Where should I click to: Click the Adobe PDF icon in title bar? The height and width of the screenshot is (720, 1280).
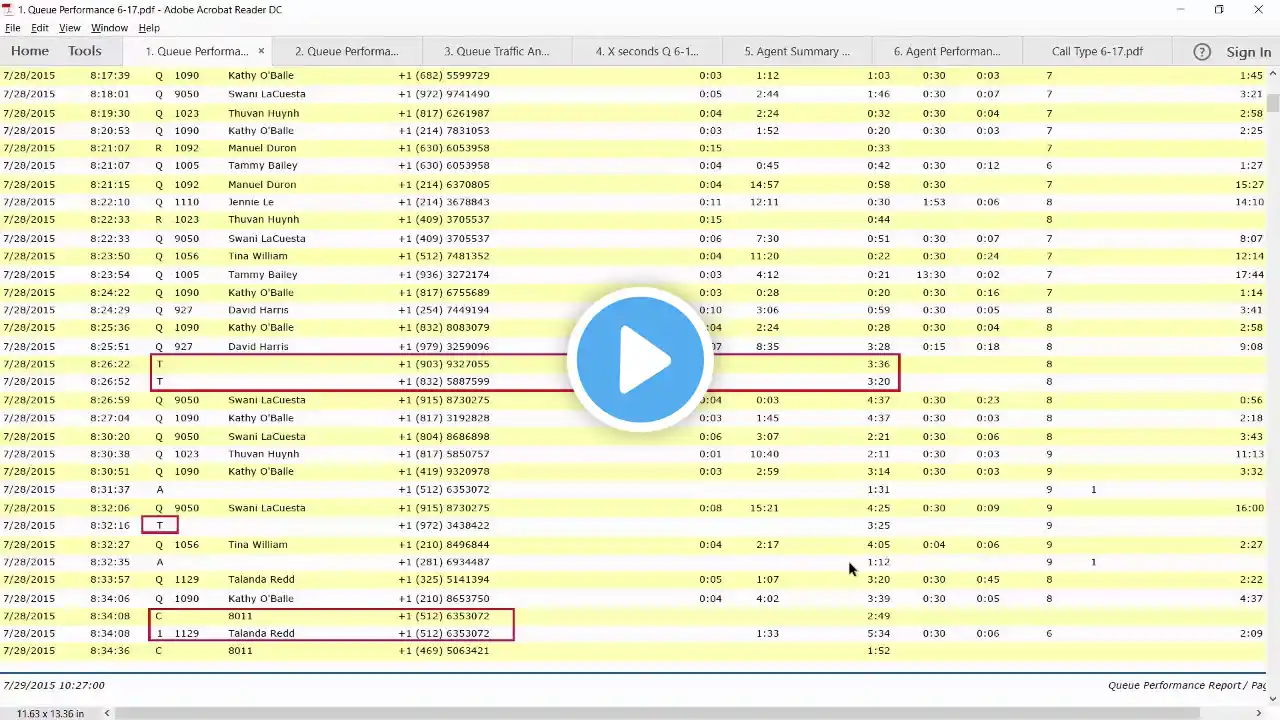[8, 9]
